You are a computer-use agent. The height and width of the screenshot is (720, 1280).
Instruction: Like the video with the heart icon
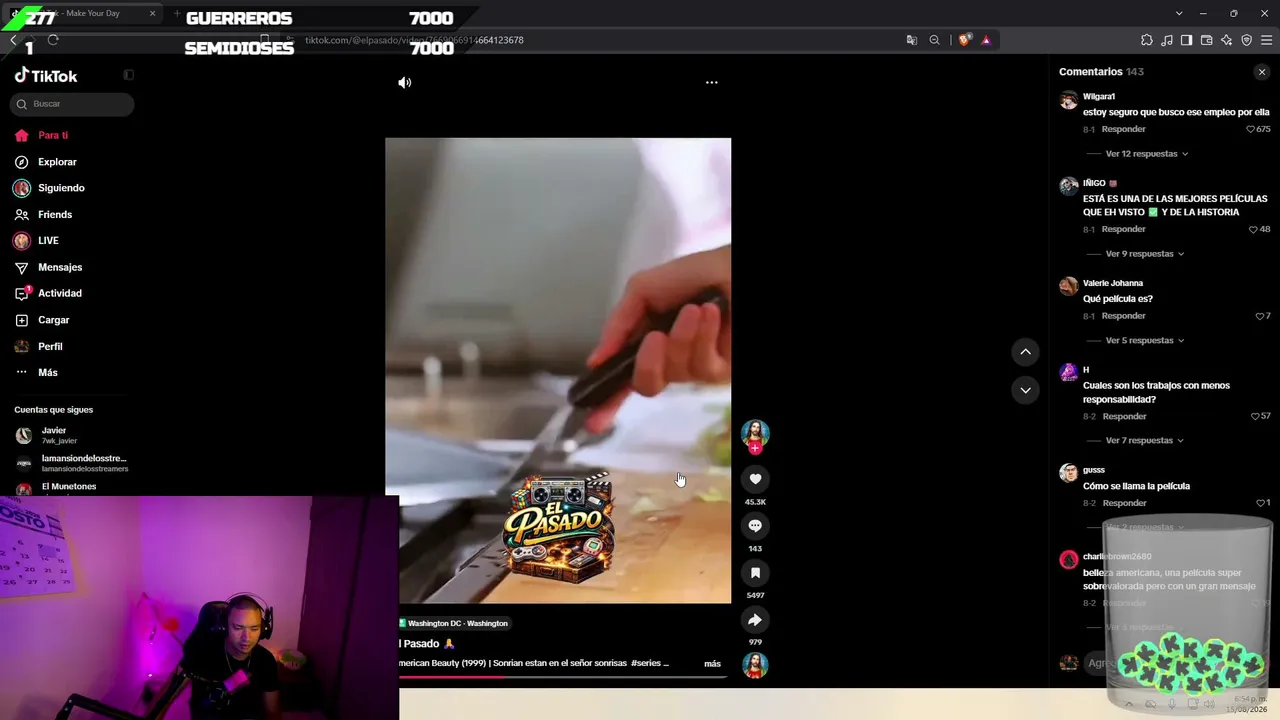click(755, 479)
